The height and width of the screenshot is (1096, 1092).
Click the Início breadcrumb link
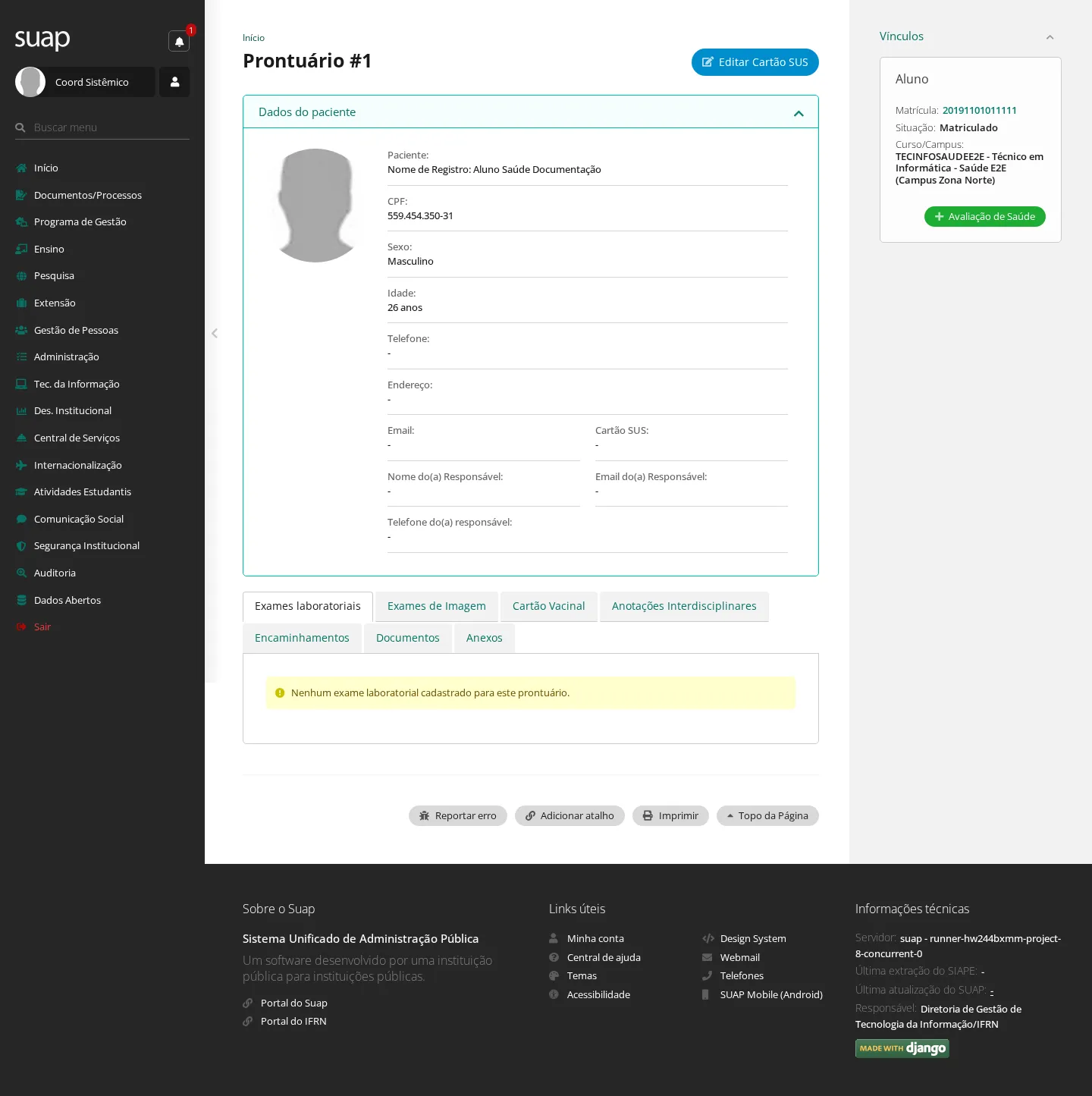pyautogui.click(x=253, y=38)
